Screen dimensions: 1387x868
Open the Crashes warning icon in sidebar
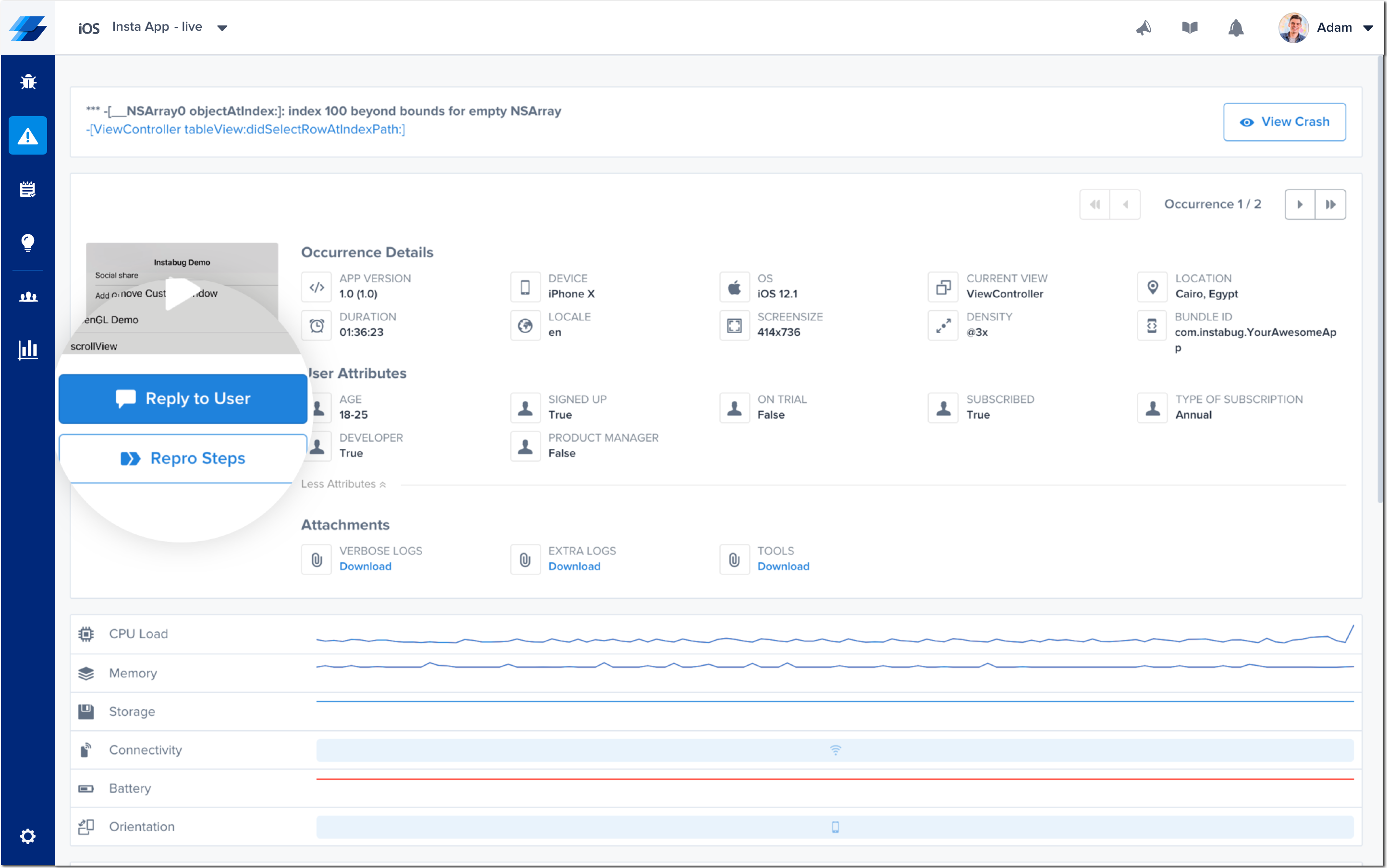coord(27,136)
